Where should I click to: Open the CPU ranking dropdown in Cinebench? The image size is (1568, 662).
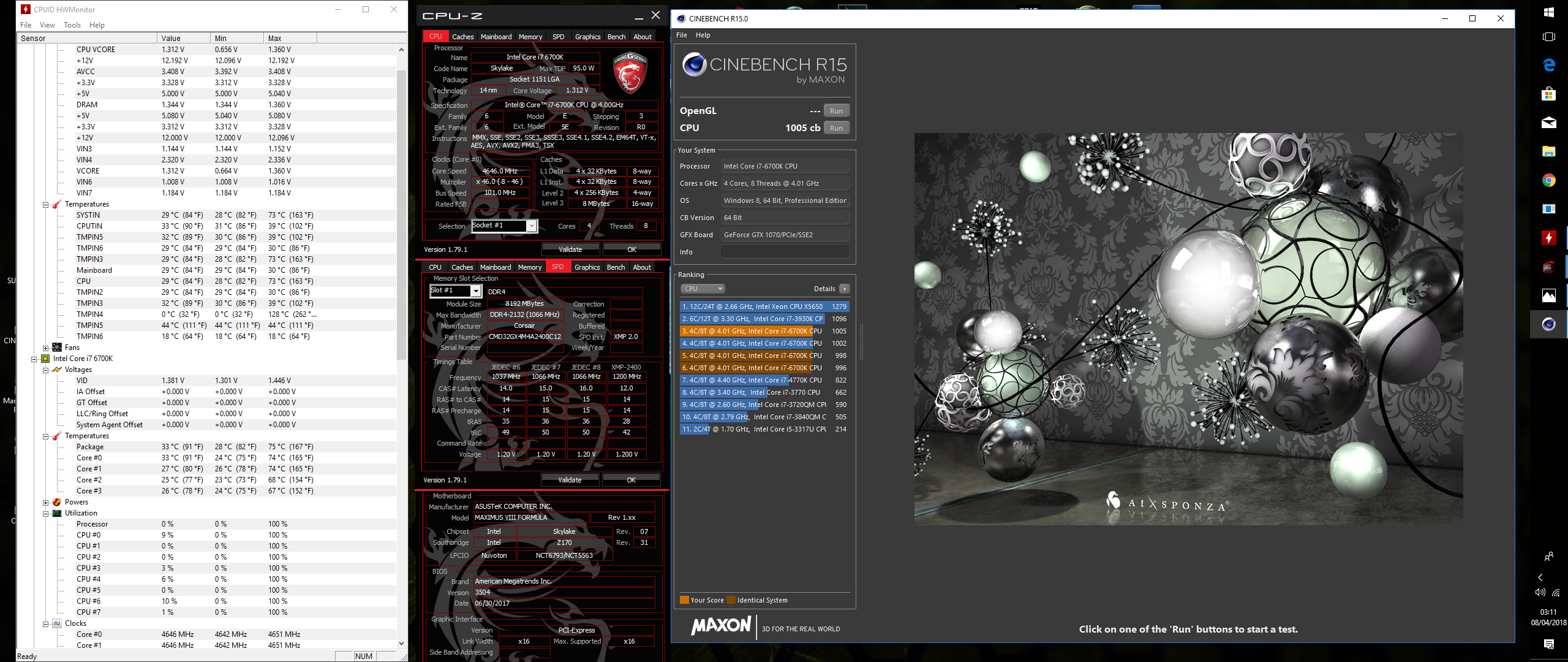click(703, 289)
